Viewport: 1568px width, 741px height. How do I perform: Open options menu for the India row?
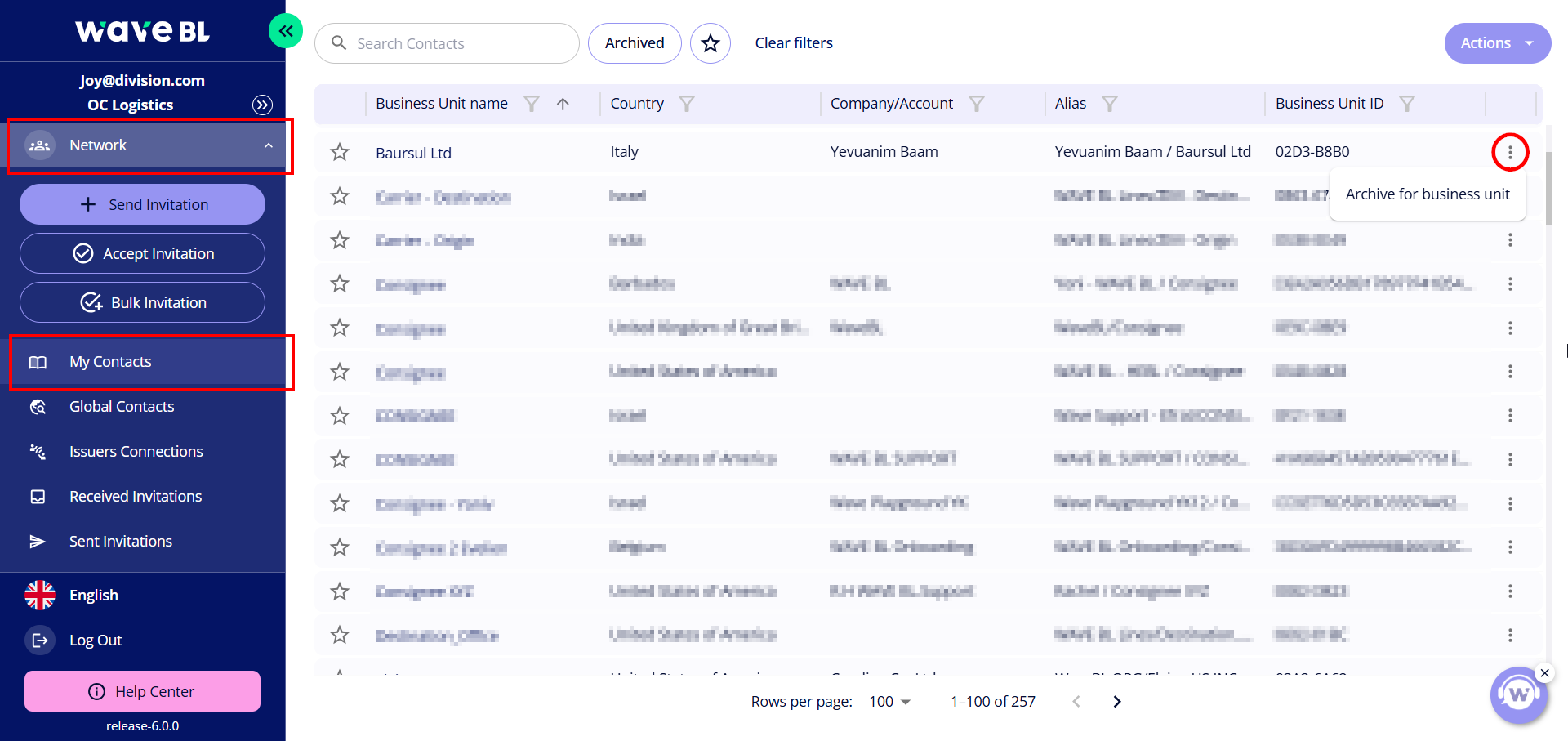(x=1510, y=240)
